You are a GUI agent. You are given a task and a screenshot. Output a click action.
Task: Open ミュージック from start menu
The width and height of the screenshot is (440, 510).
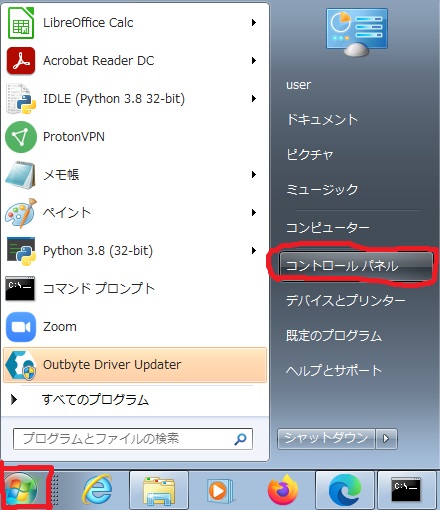pos(322,190)
